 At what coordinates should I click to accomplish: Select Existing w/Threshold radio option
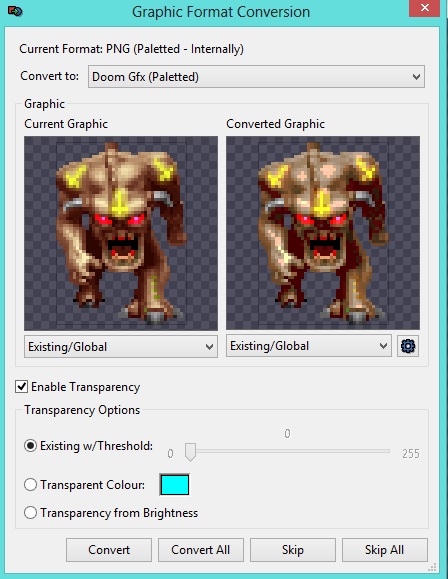(x=30, y=446)
